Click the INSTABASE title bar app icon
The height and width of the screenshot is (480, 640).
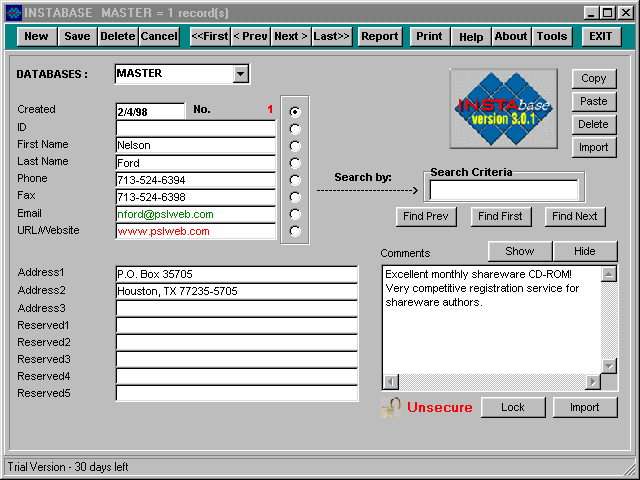(13, 13)
